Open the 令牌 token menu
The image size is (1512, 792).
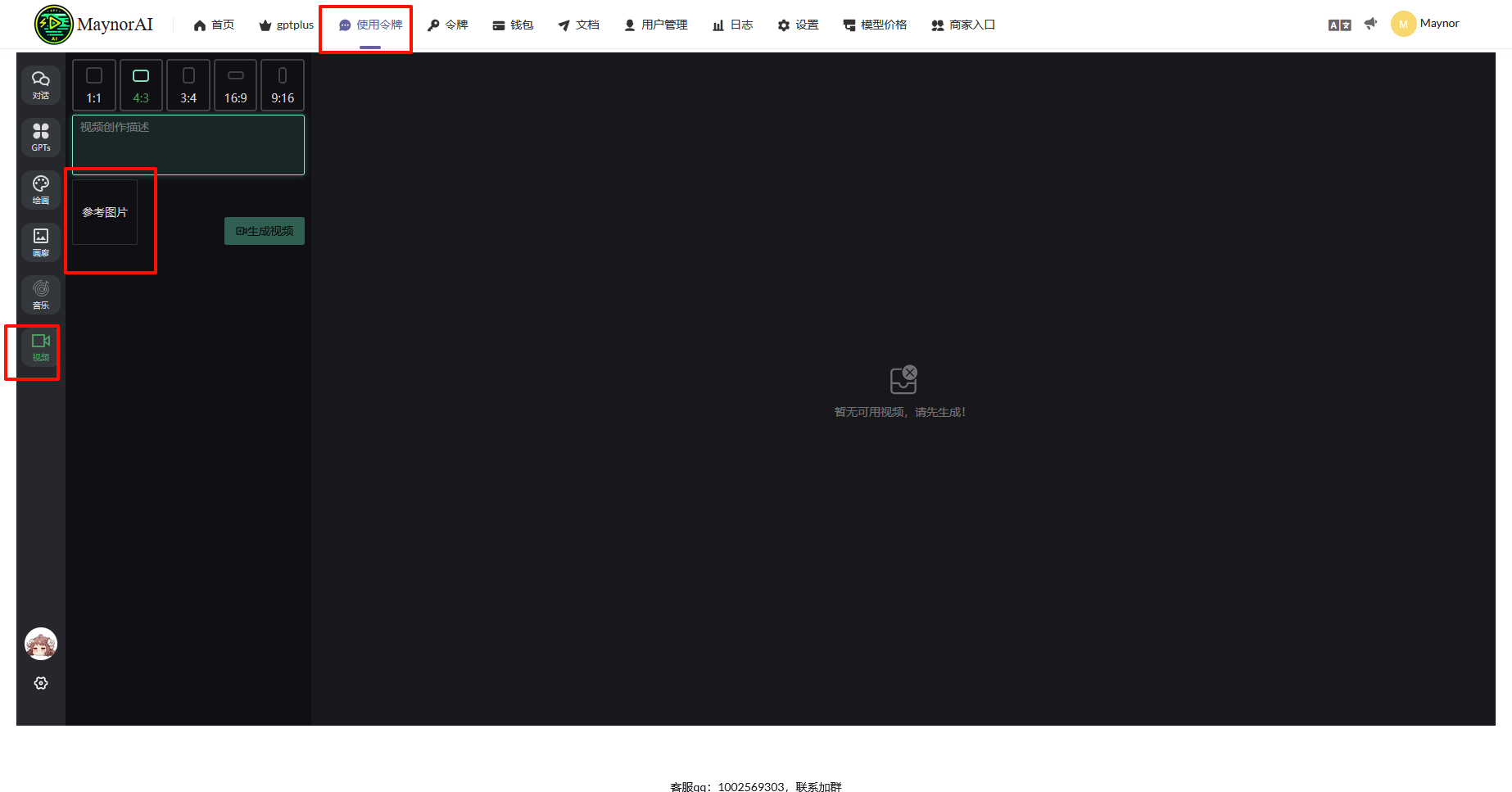pyautogui.click(x=448, y=25)
